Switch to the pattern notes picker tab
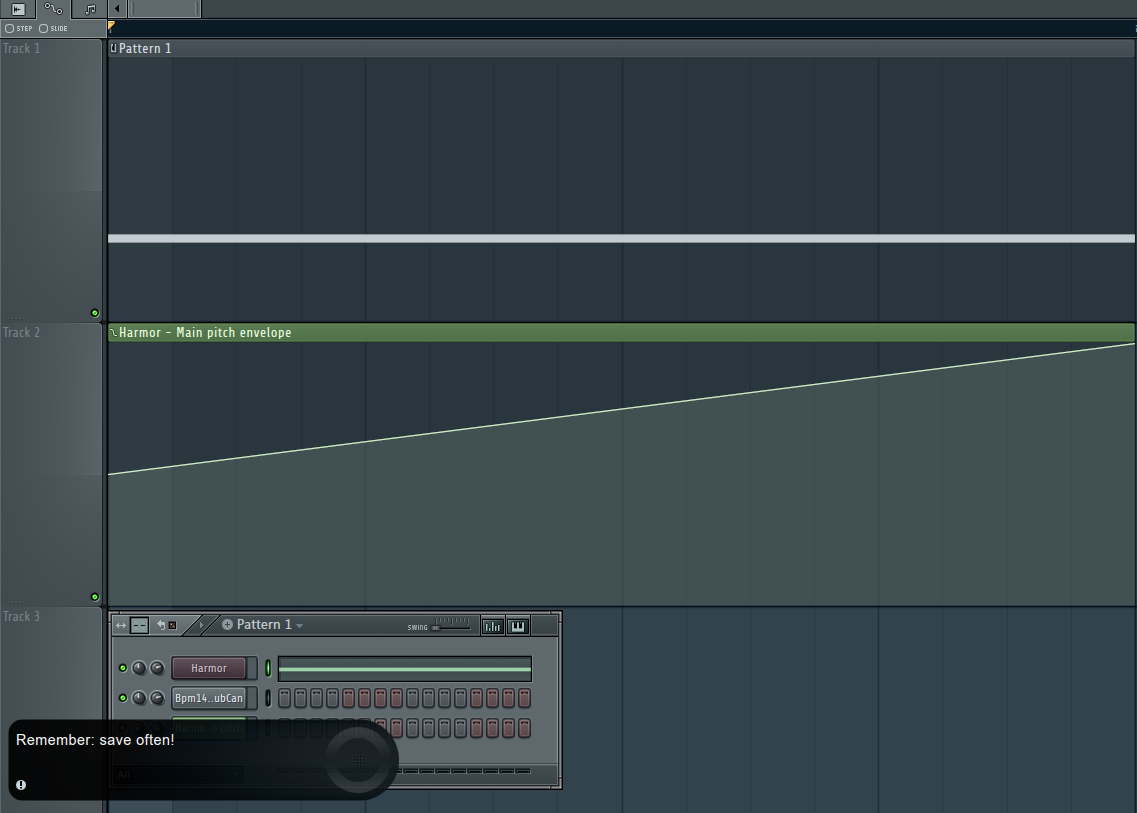This screenshot has width=1137, height=813. pos(90,9)
